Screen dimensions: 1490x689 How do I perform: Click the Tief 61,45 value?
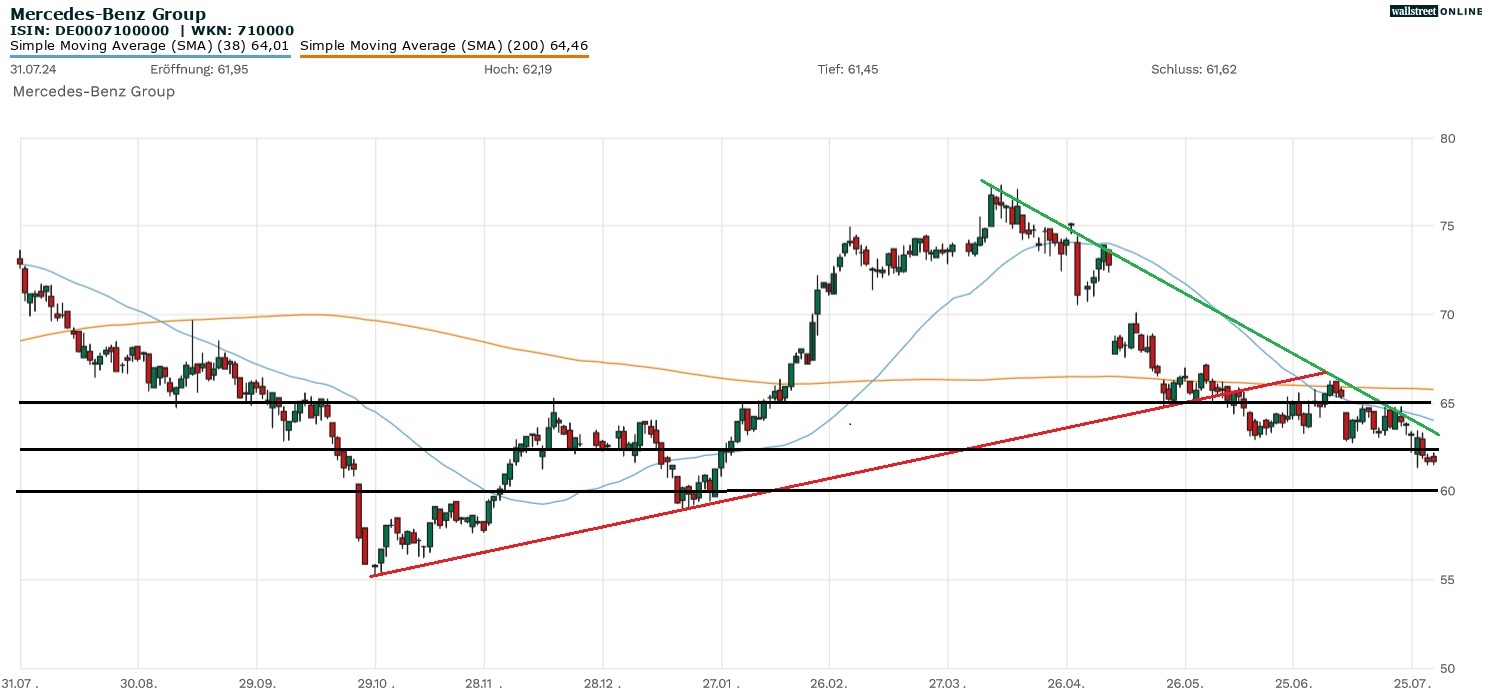point(848,69)
